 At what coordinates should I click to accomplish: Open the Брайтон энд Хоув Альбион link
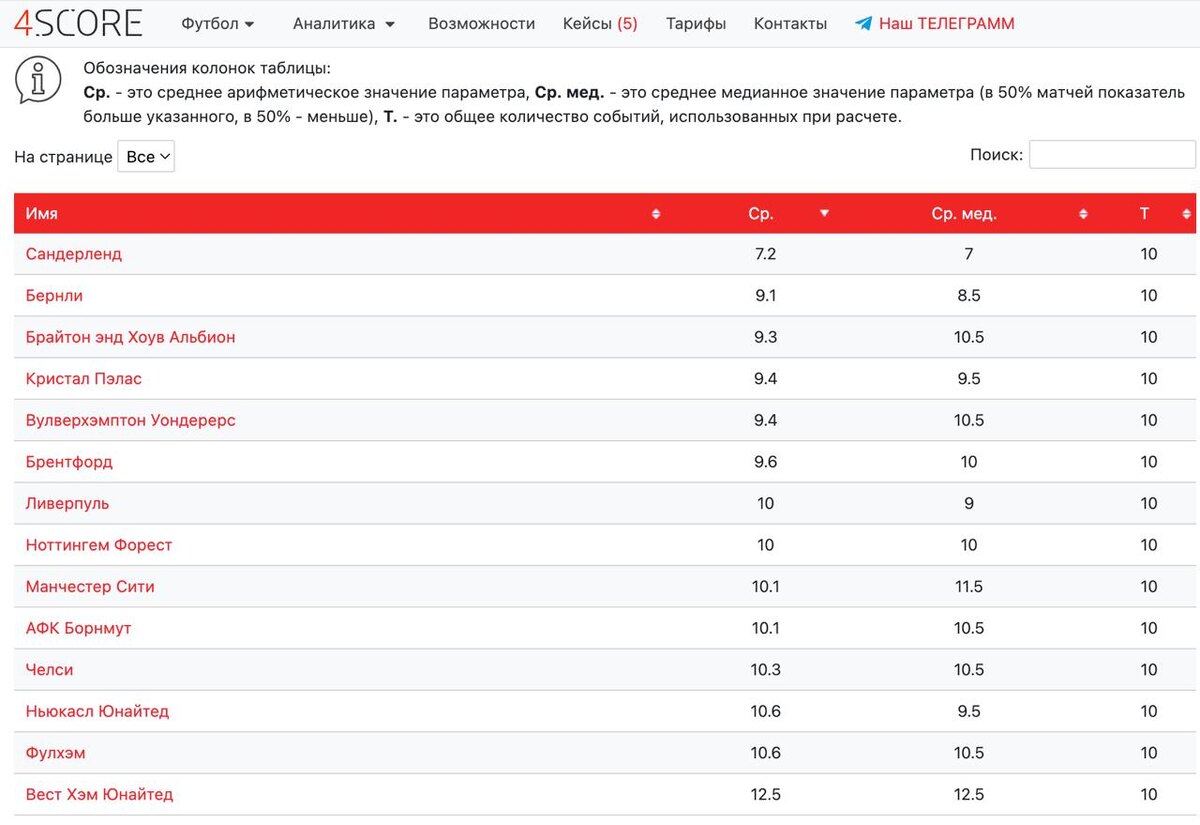(x=131, y=337)
